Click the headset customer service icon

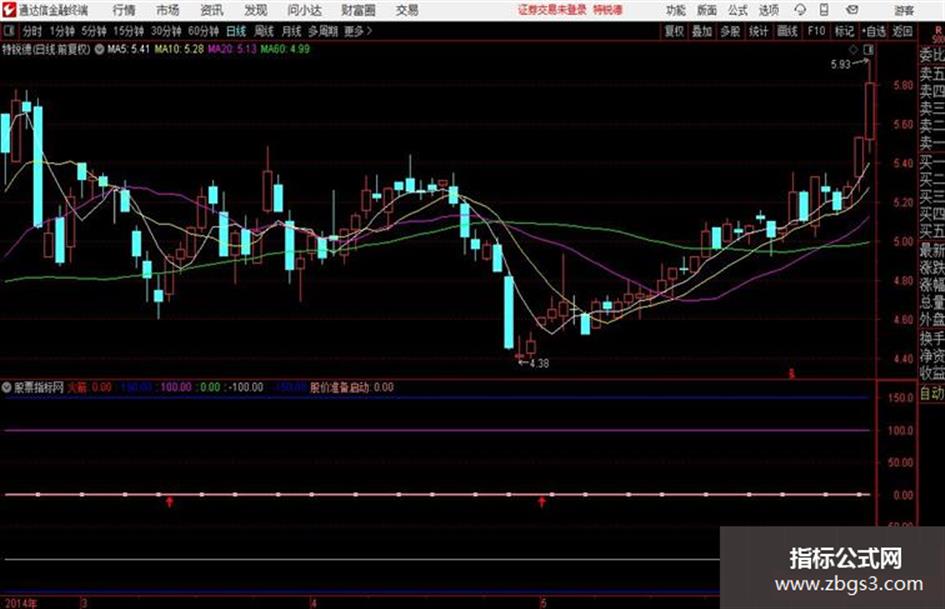[800, 10]
